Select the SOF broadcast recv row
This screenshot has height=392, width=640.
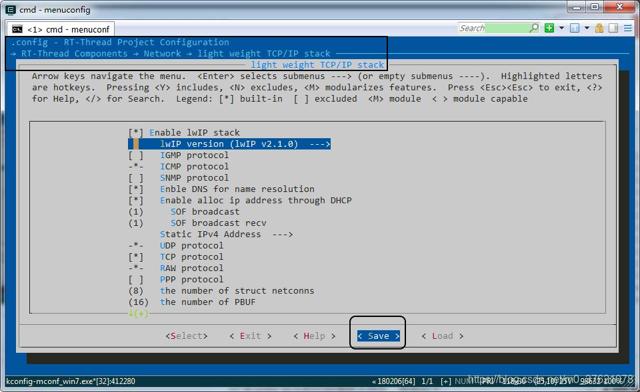point(197,223)
